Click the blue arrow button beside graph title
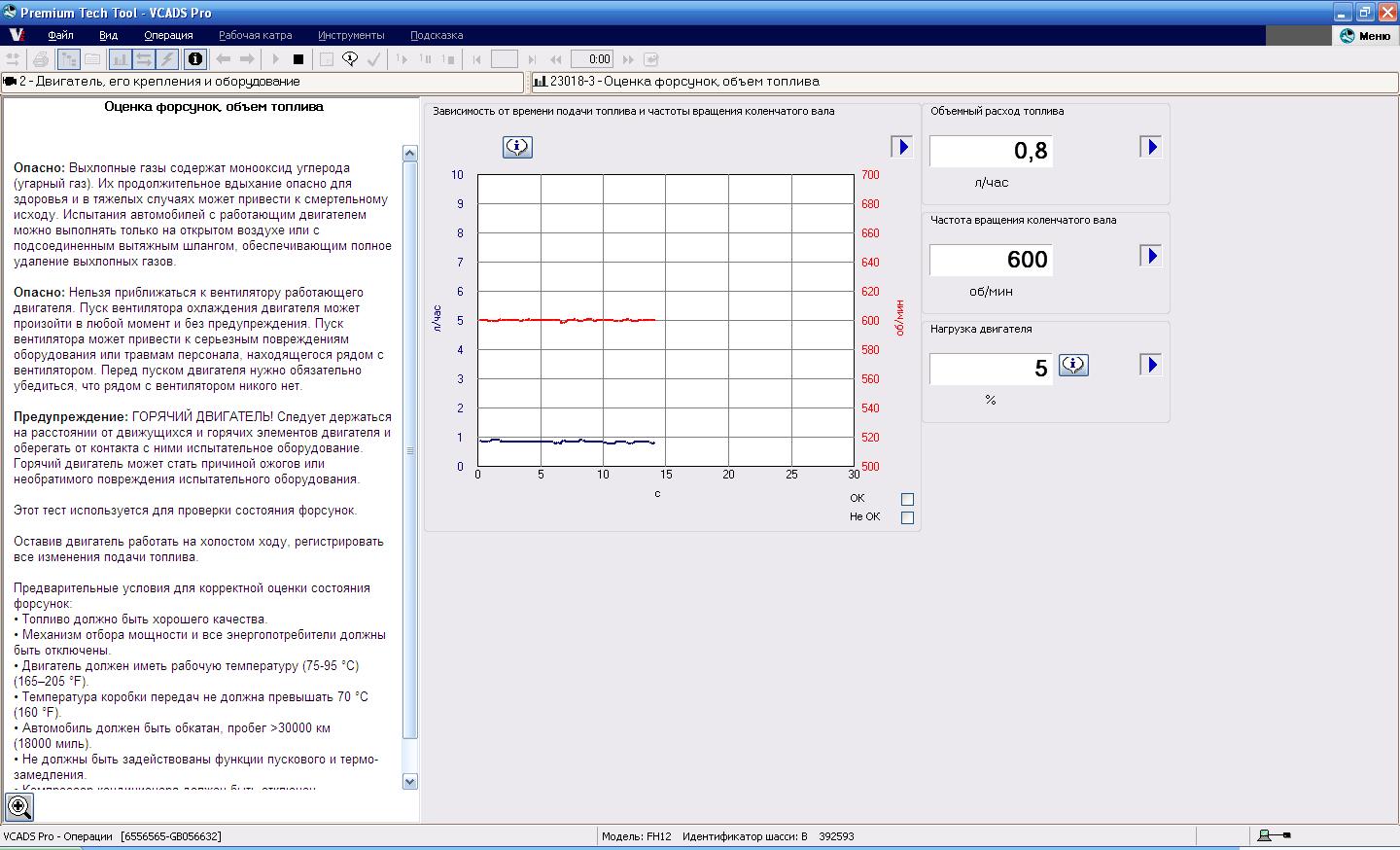The width and height of the screenshot is (1400, 850). (x=902, y=147)
